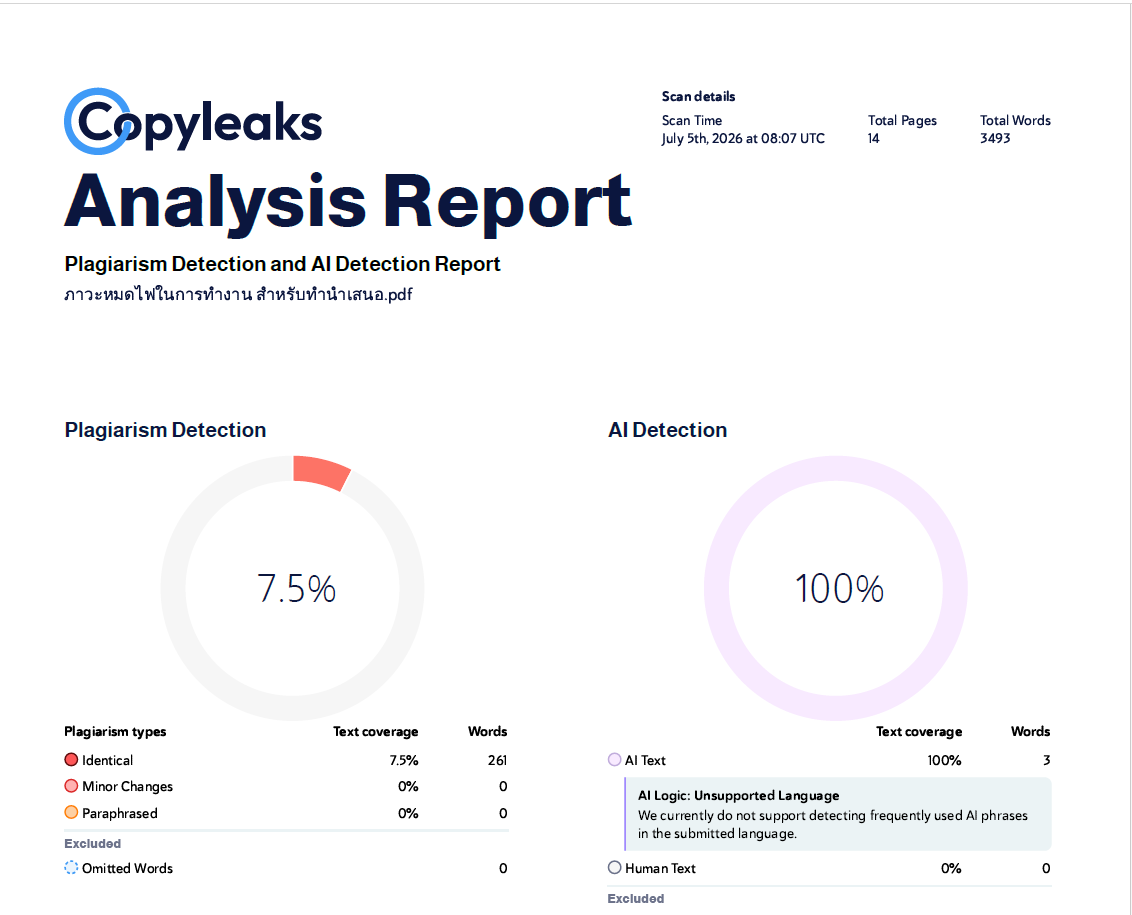Select the red Identical indicator dot
Screen dimensions: 1132x915
click(x=71, y=760)
